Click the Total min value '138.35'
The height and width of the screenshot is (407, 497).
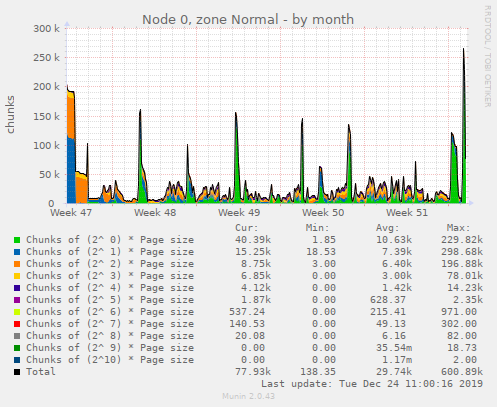coord(318,372)
